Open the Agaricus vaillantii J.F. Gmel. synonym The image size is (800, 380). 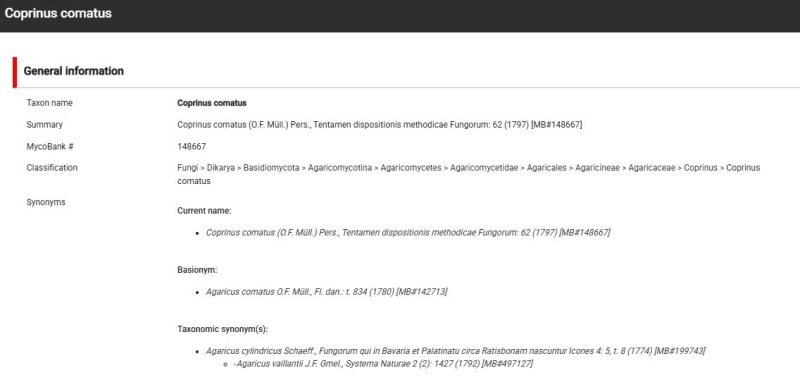(383, 364)
